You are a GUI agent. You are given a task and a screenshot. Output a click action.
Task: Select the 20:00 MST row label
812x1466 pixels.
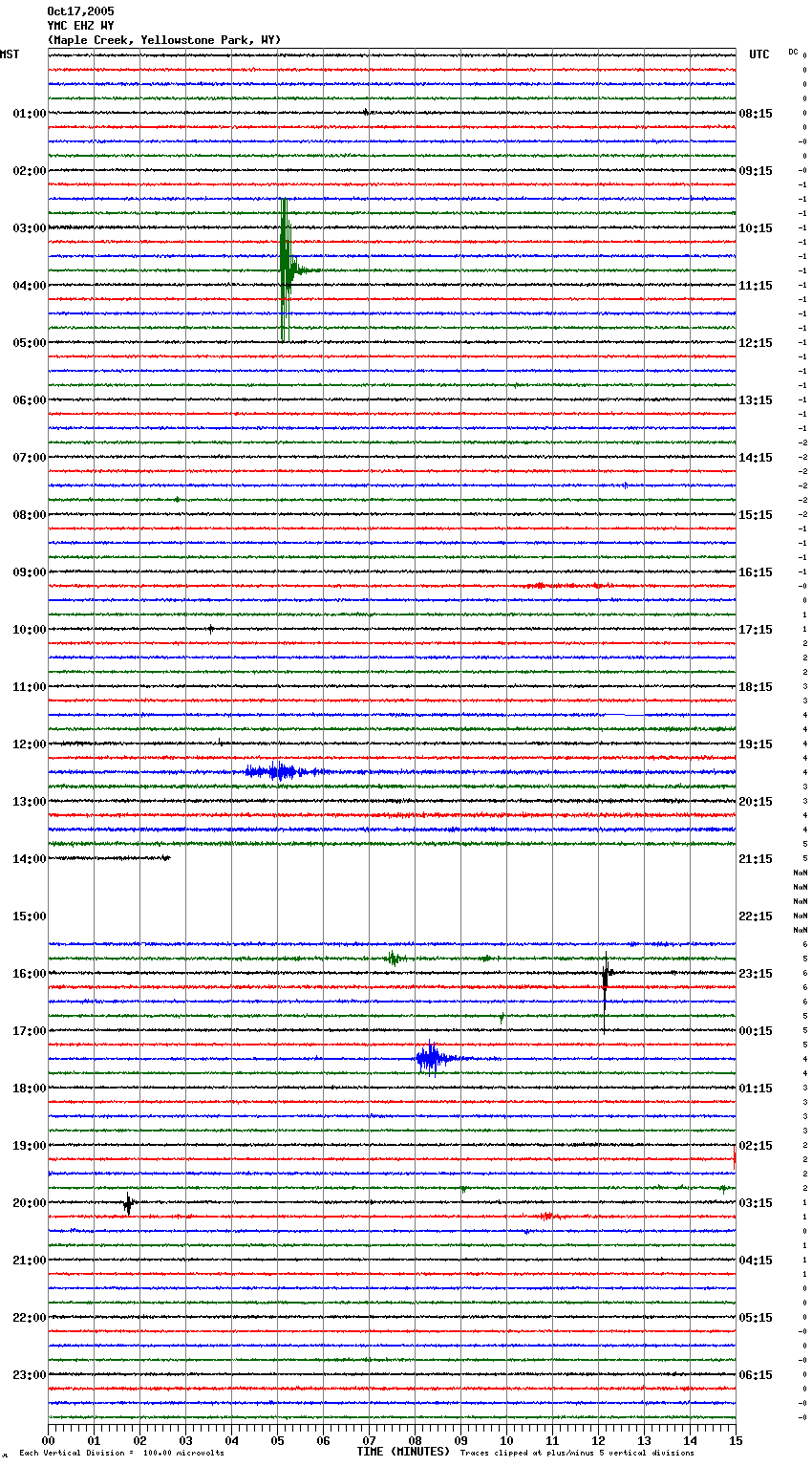point(30,1203)
